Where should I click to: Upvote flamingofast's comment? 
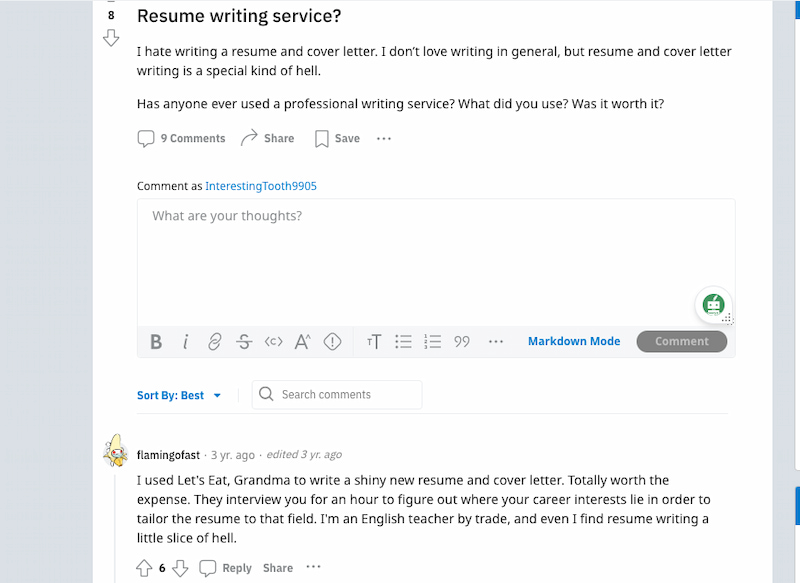coord(144,568)
